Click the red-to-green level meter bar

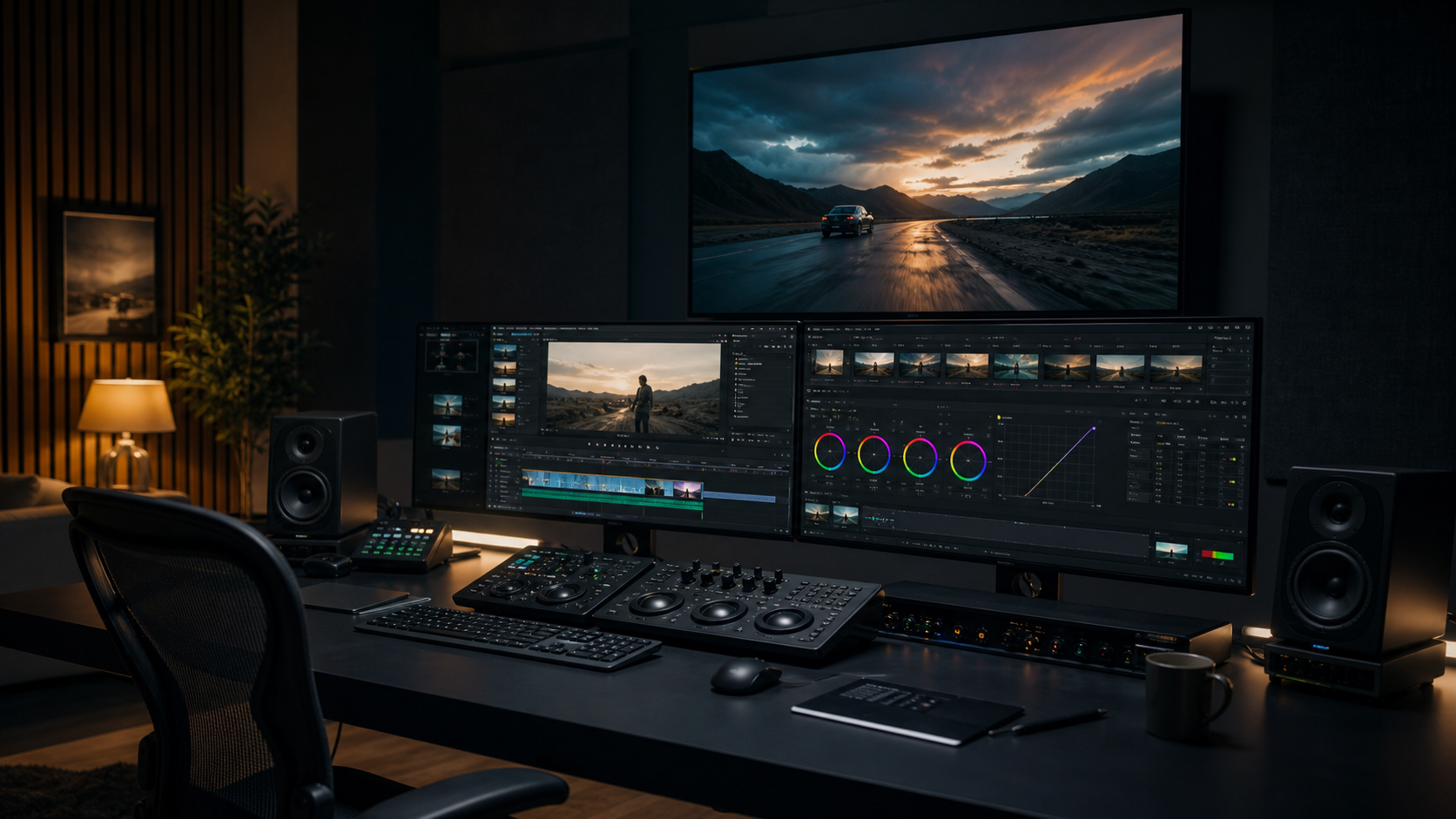[1217, 555]
